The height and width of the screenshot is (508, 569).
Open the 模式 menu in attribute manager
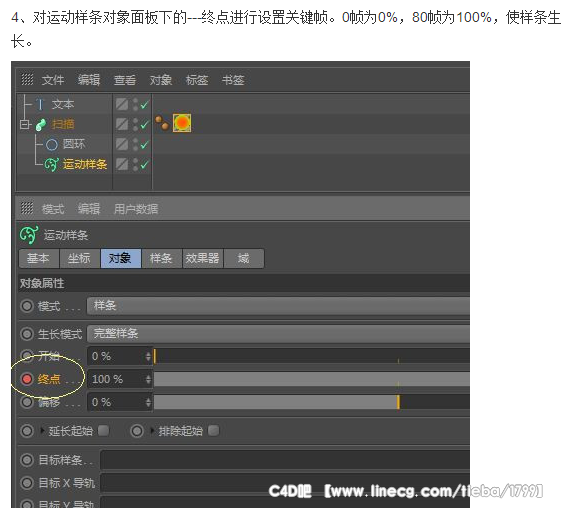pos(53,209)
